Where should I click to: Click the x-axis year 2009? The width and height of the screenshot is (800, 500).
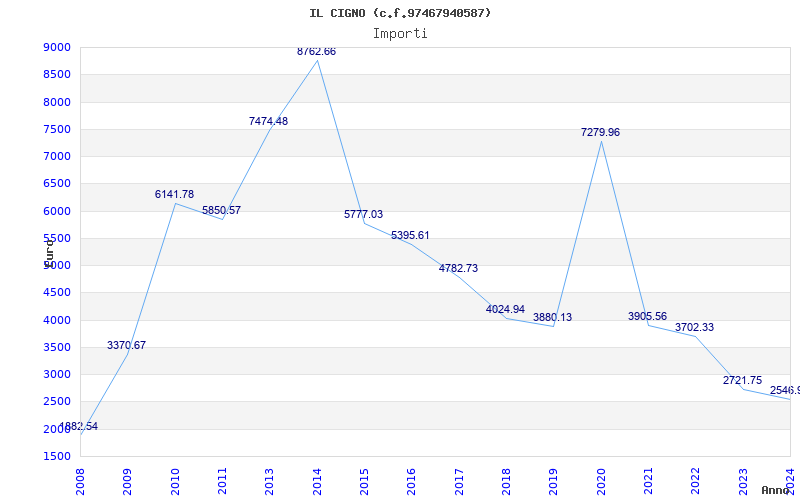tap(128, 482)
